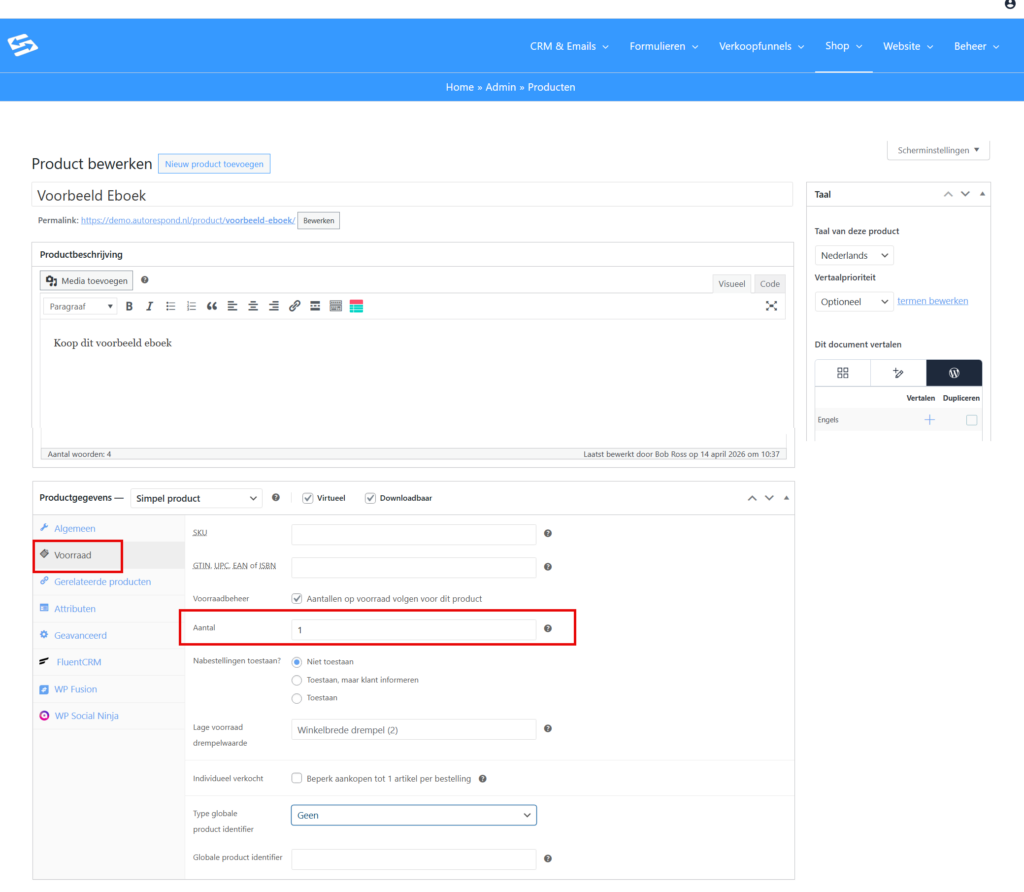1024x892 pixels.
Task: Open the Shop menu in navigation
Action: click(x=843, y=46)
